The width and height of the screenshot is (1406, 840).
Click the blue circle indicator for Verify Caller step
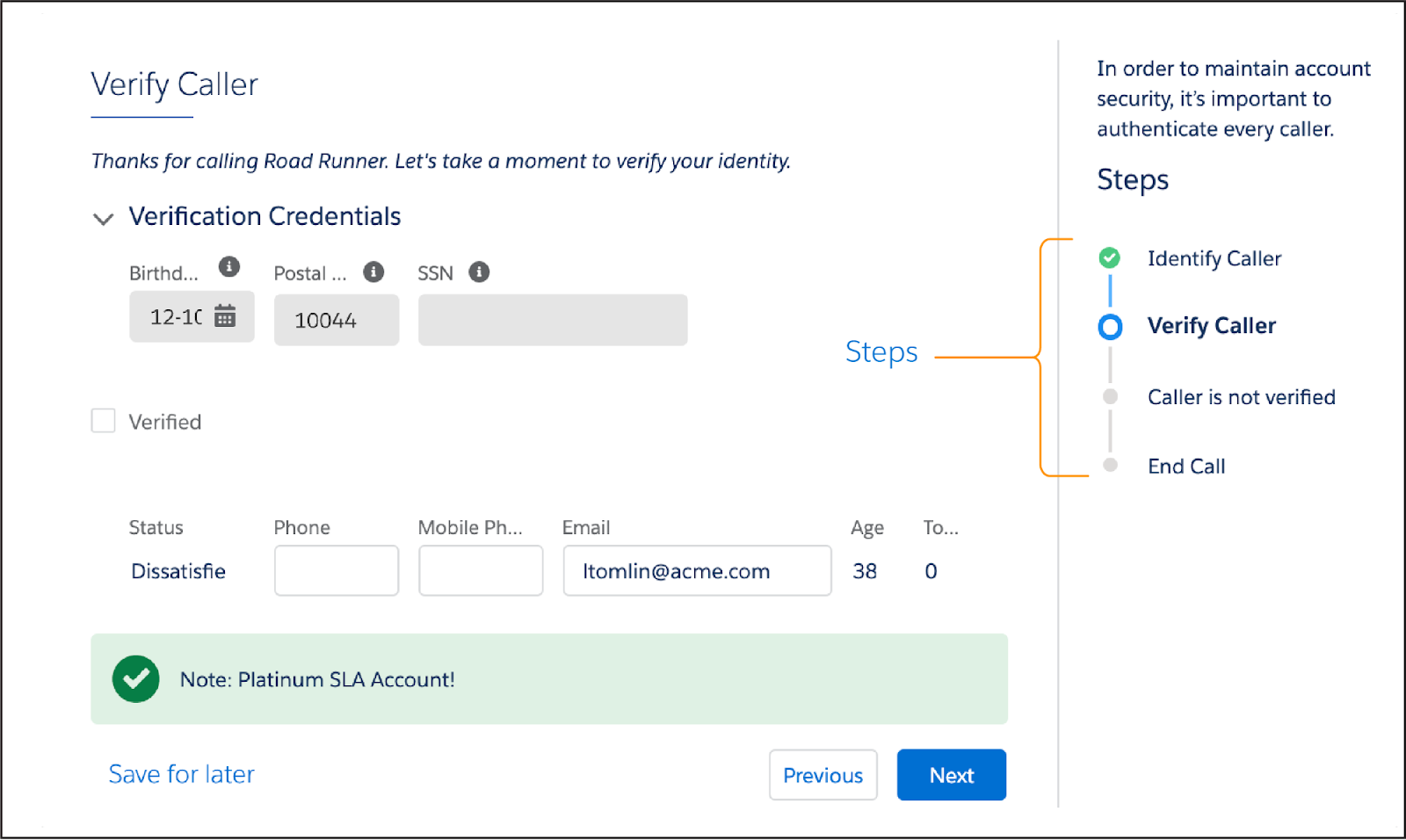pos(1110,327)
